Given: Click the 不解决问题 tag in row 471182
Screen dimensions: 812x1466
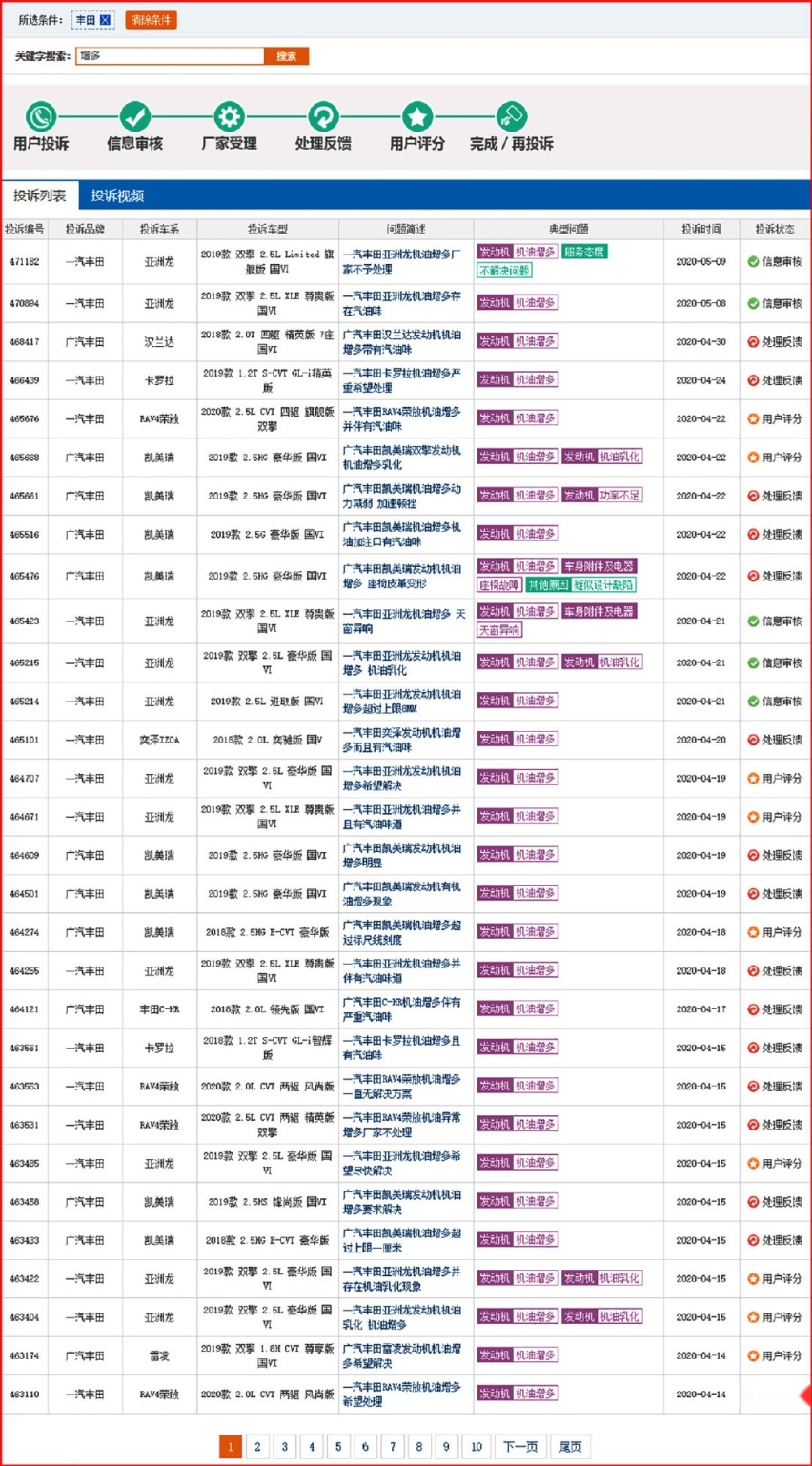Looking at the screenshot, I should click(x=504, y=271).
